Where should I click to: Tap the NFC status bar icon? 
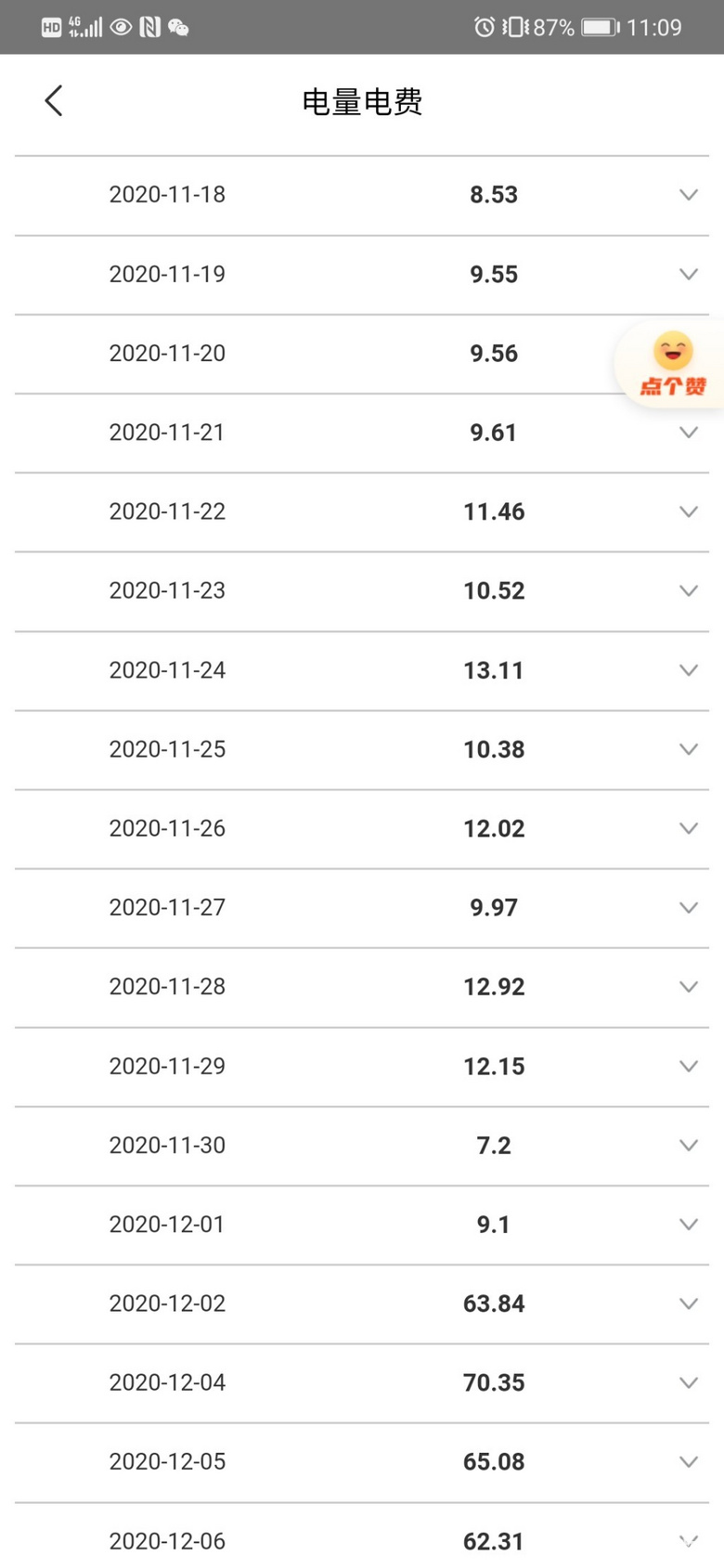[149, 27]
